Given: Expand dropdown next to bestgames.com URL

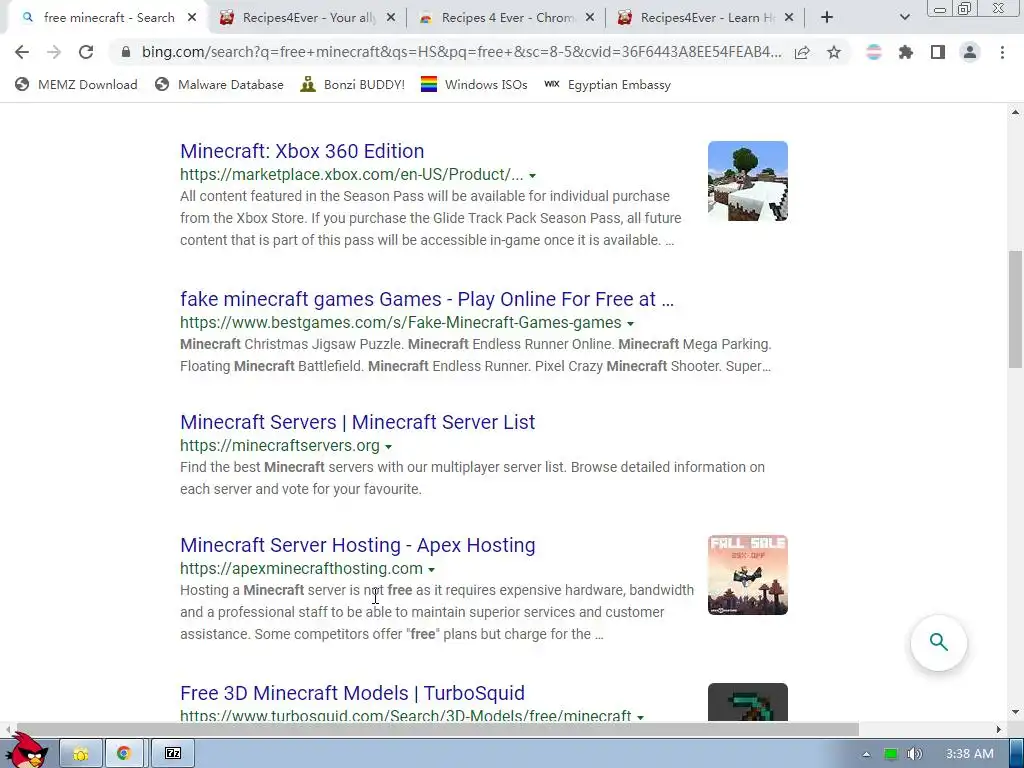Looking at the screenshot, I should tap(630, 323).
